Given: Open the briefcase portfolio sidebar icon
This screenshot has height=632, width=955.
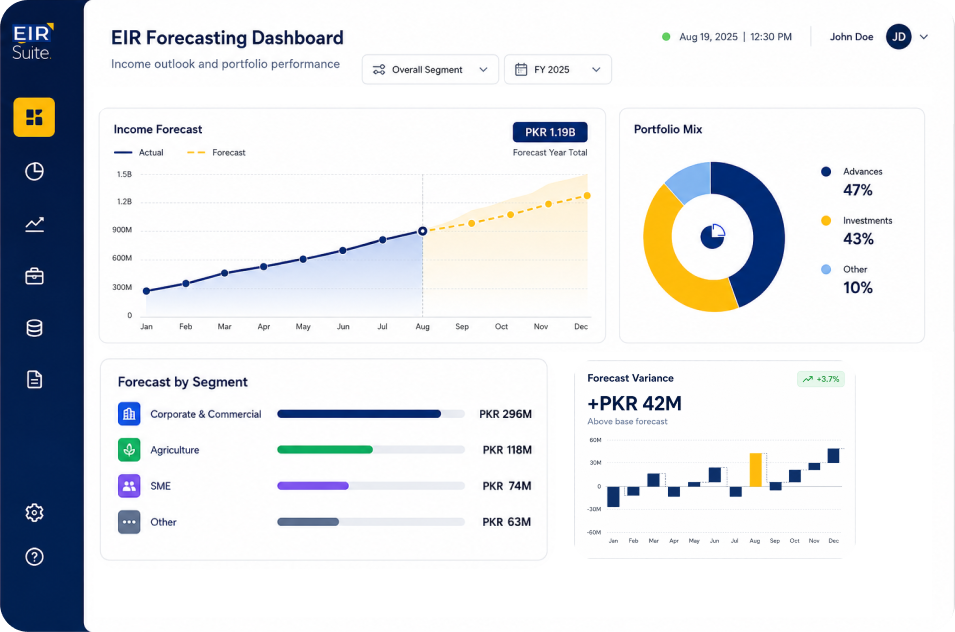Looking at the screenshot, I should click(34, 276).
